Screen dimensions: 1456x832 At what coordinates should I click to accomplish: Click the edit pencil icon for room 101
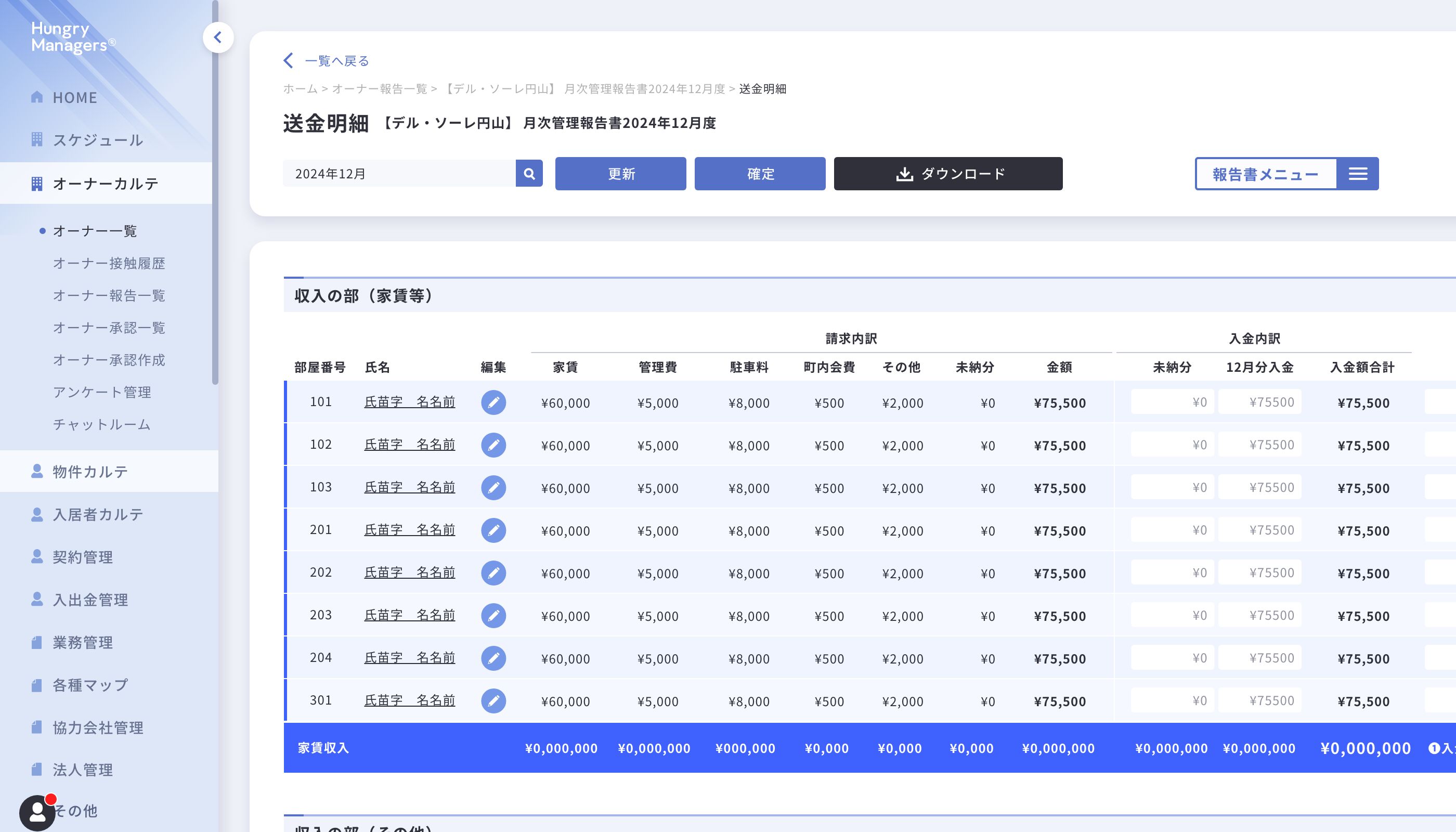coord(493,402)
